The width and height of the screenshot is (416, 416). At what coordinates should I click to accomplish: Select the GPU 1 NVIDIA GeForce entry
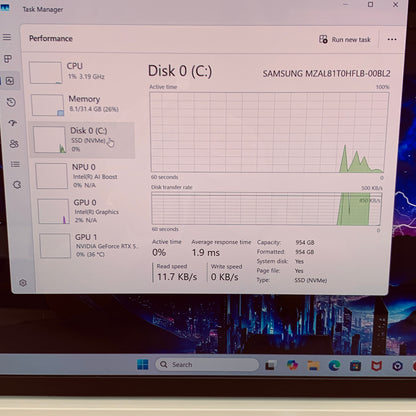point(89,246)
